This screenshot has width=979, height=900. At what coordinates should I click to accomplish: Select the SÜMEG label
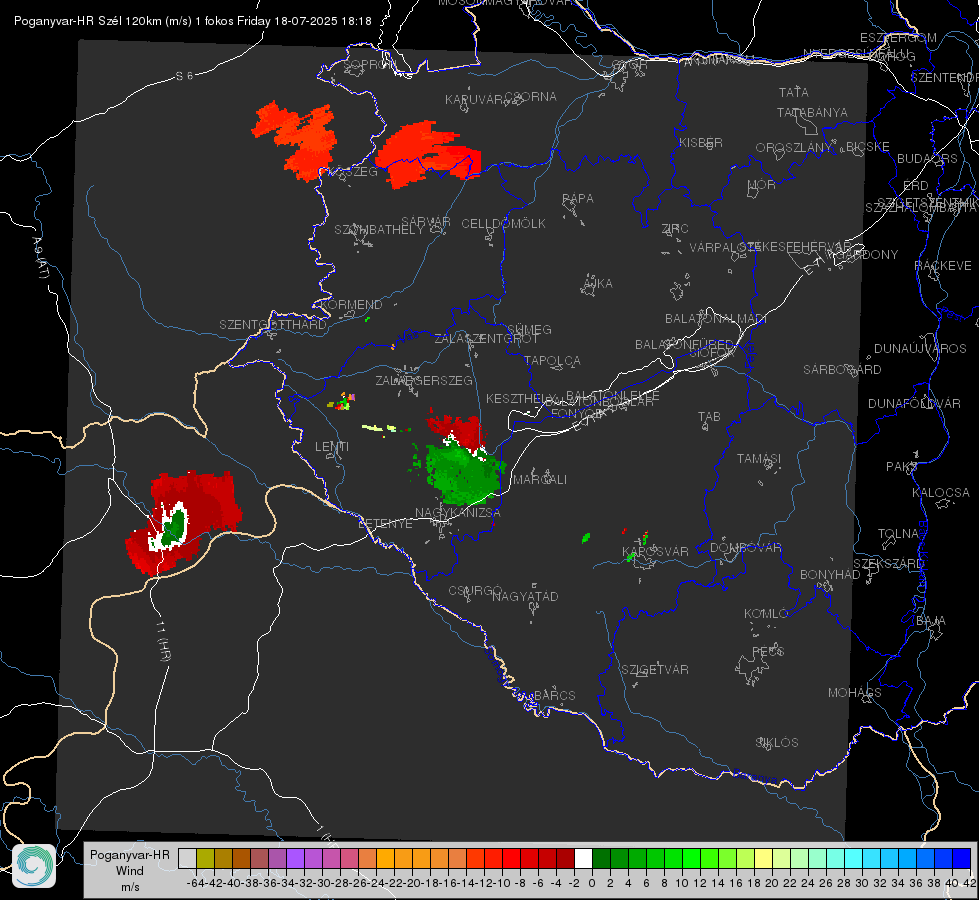point(529,329)
